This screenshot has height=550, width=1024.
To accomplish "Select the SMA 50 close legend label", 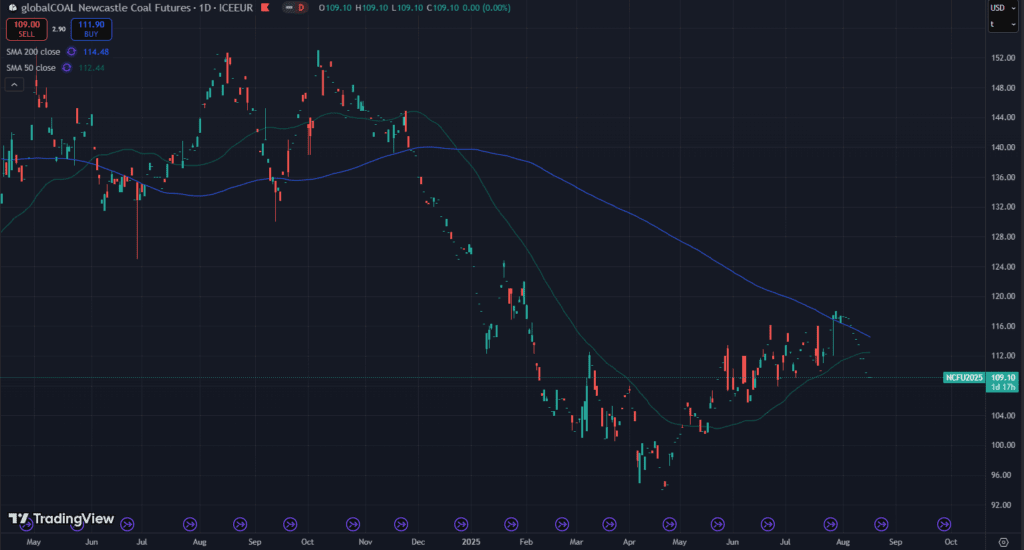I will tap(29, 68).
